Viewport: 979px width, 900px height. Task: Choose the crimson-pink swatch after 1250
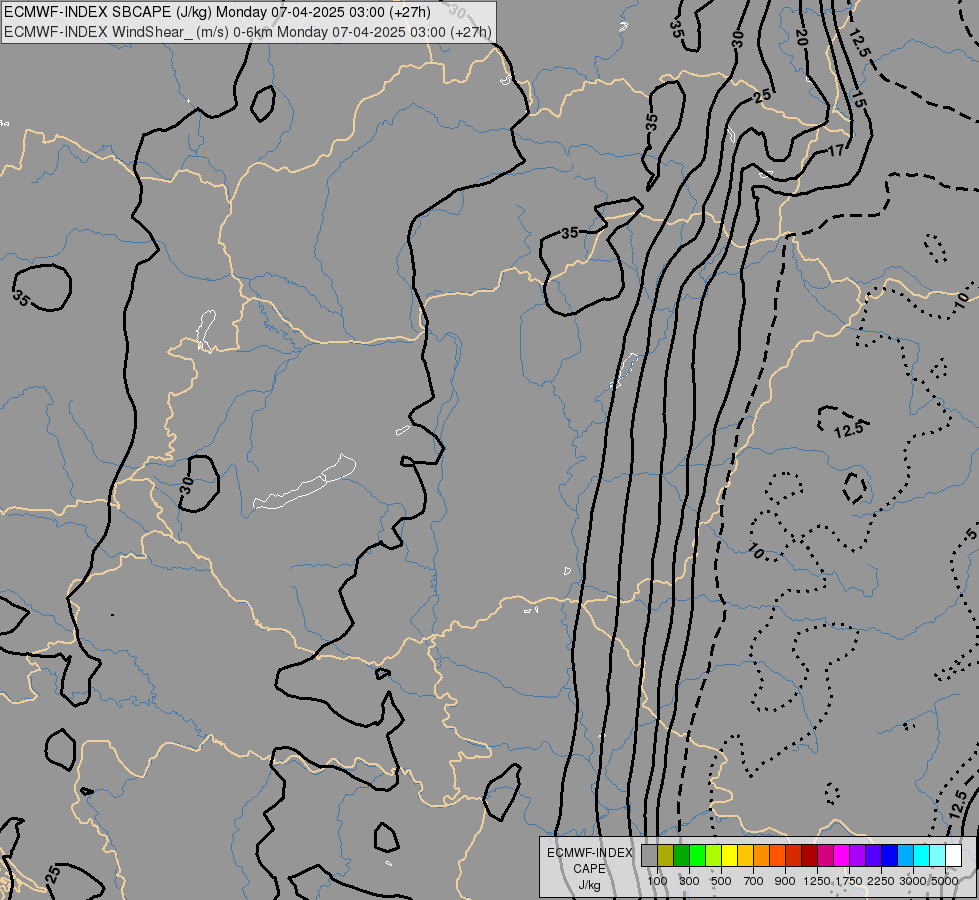(825, 856)
